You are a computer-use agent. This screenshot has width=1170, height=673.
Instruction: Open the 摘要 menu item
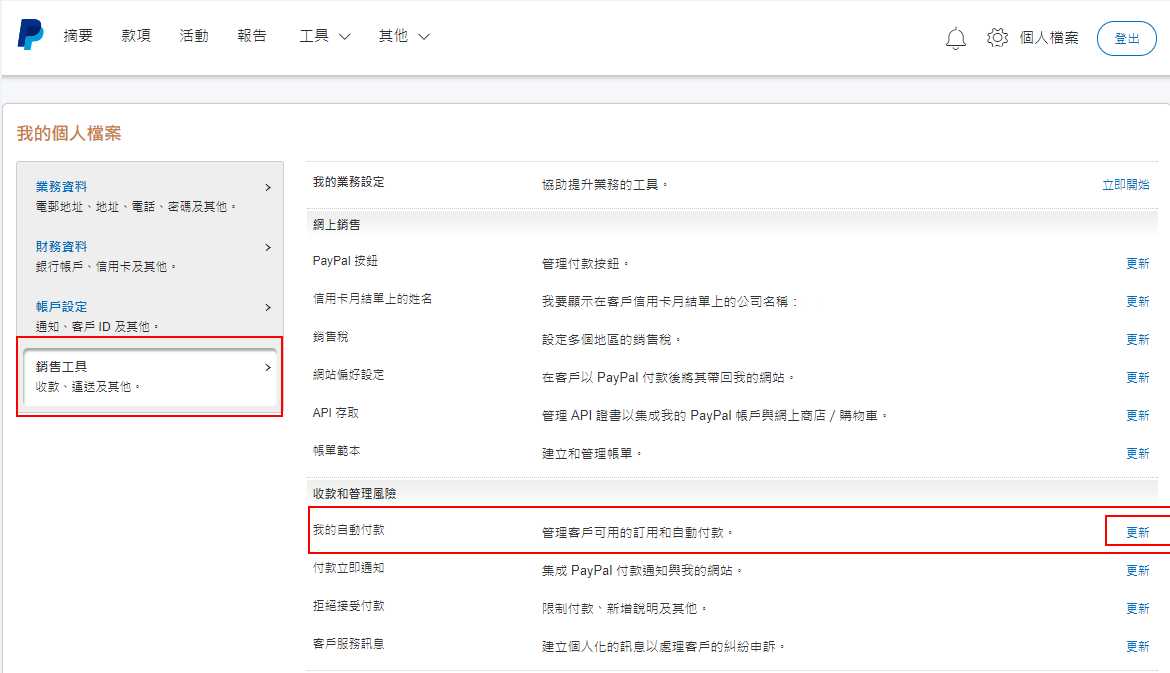78,36
